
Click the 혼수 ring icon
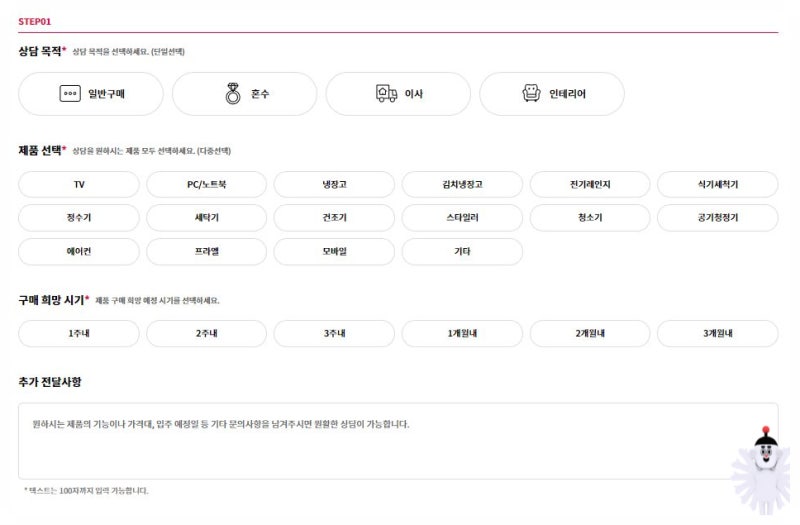[232, 94]
